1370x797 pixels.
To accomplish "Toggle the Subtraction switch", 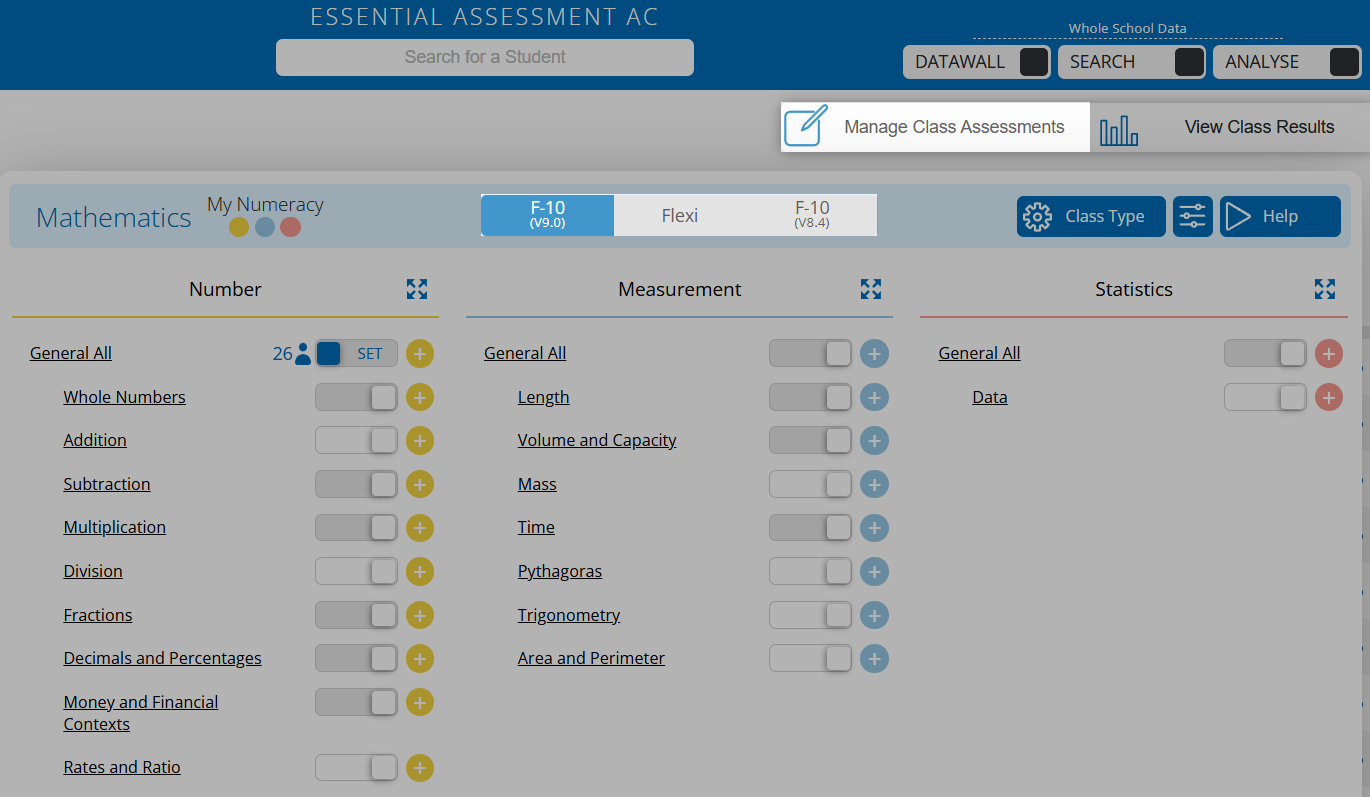I will [x=356, y=484].
